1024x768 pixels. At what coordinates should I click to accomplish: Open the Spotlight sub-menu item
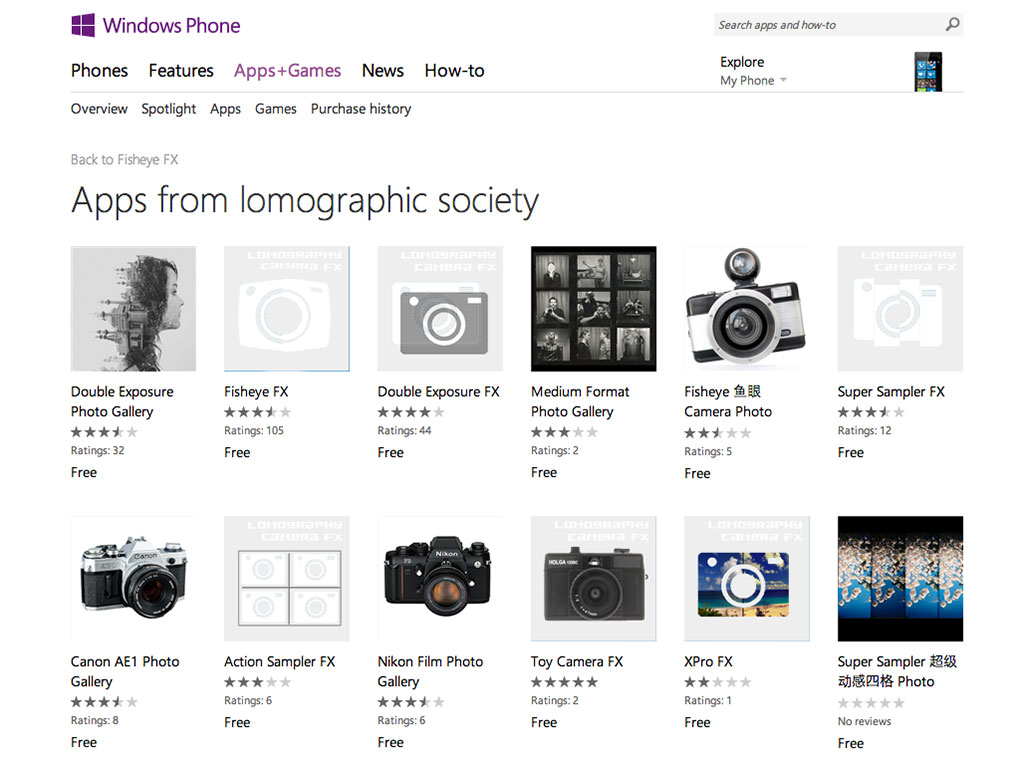168,109
